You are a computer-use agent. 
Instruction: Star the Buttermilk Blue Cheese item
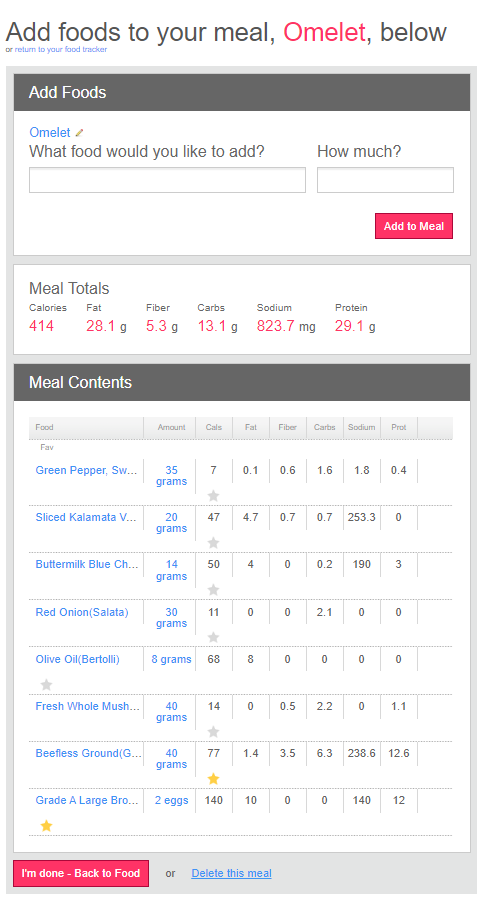pos(213,590)
